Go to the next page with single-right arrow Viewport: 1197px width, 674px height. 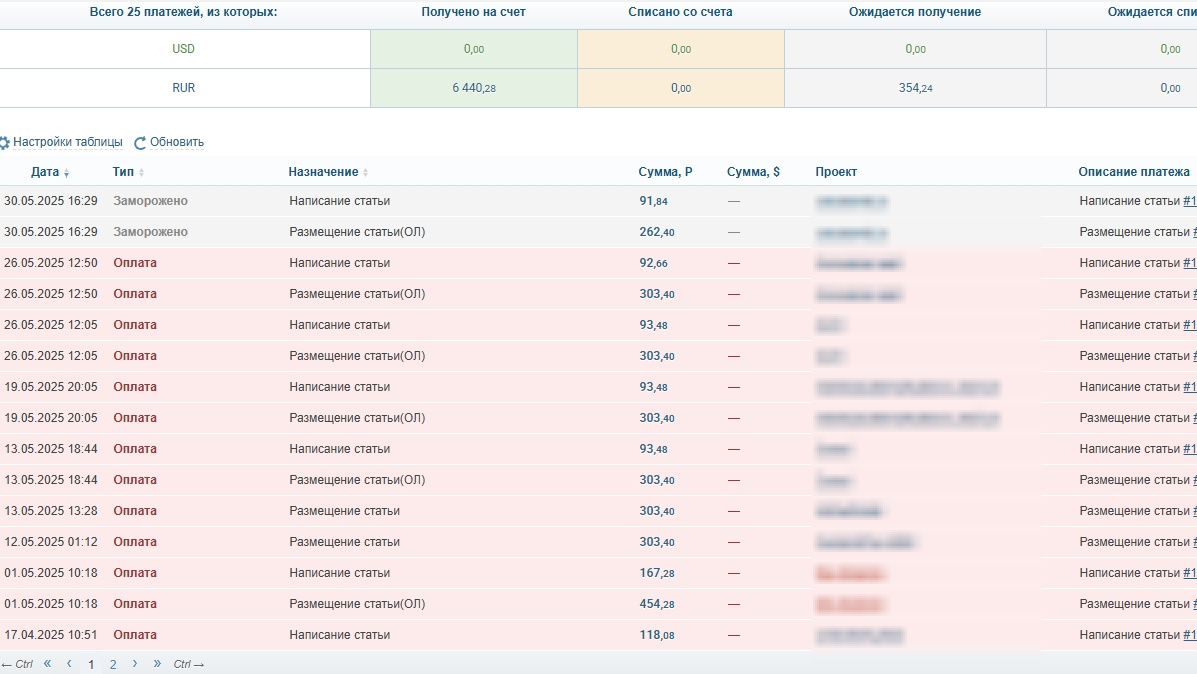coord(135,663)
